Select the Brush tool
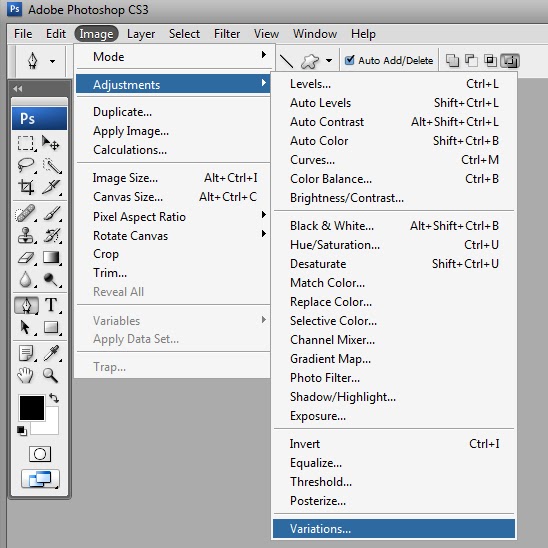548x548 pixels. [x=52, y=213]
